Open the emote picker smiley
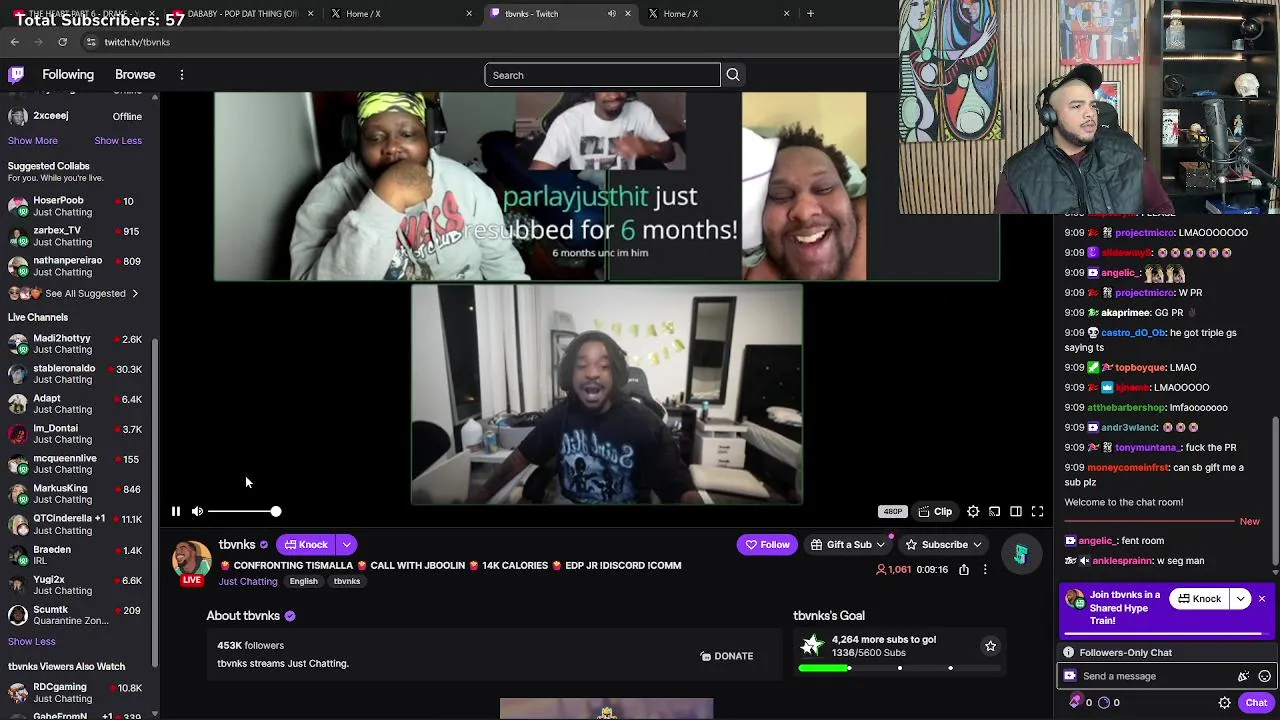 pyautogui.click(x=1264, y=677)
